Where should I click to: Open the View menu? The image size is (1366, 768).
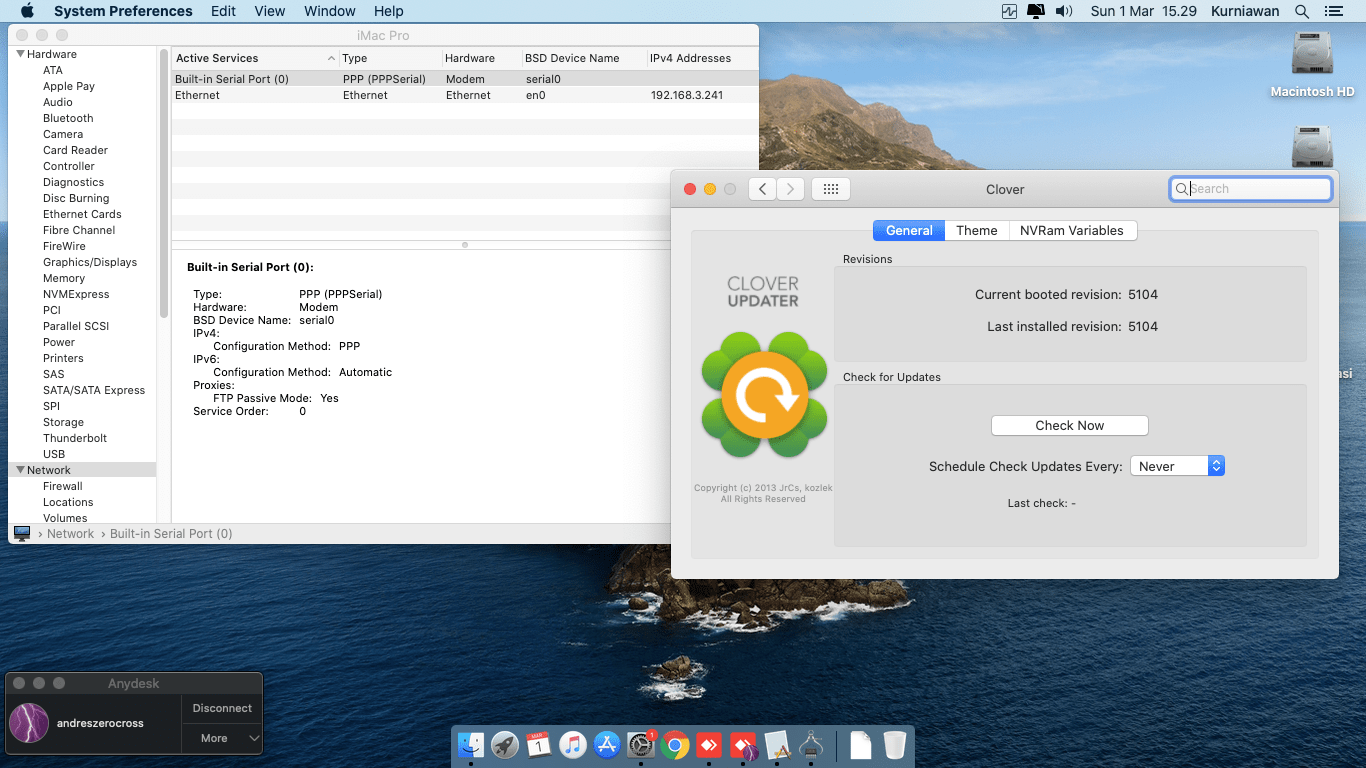tap(270, 11)
